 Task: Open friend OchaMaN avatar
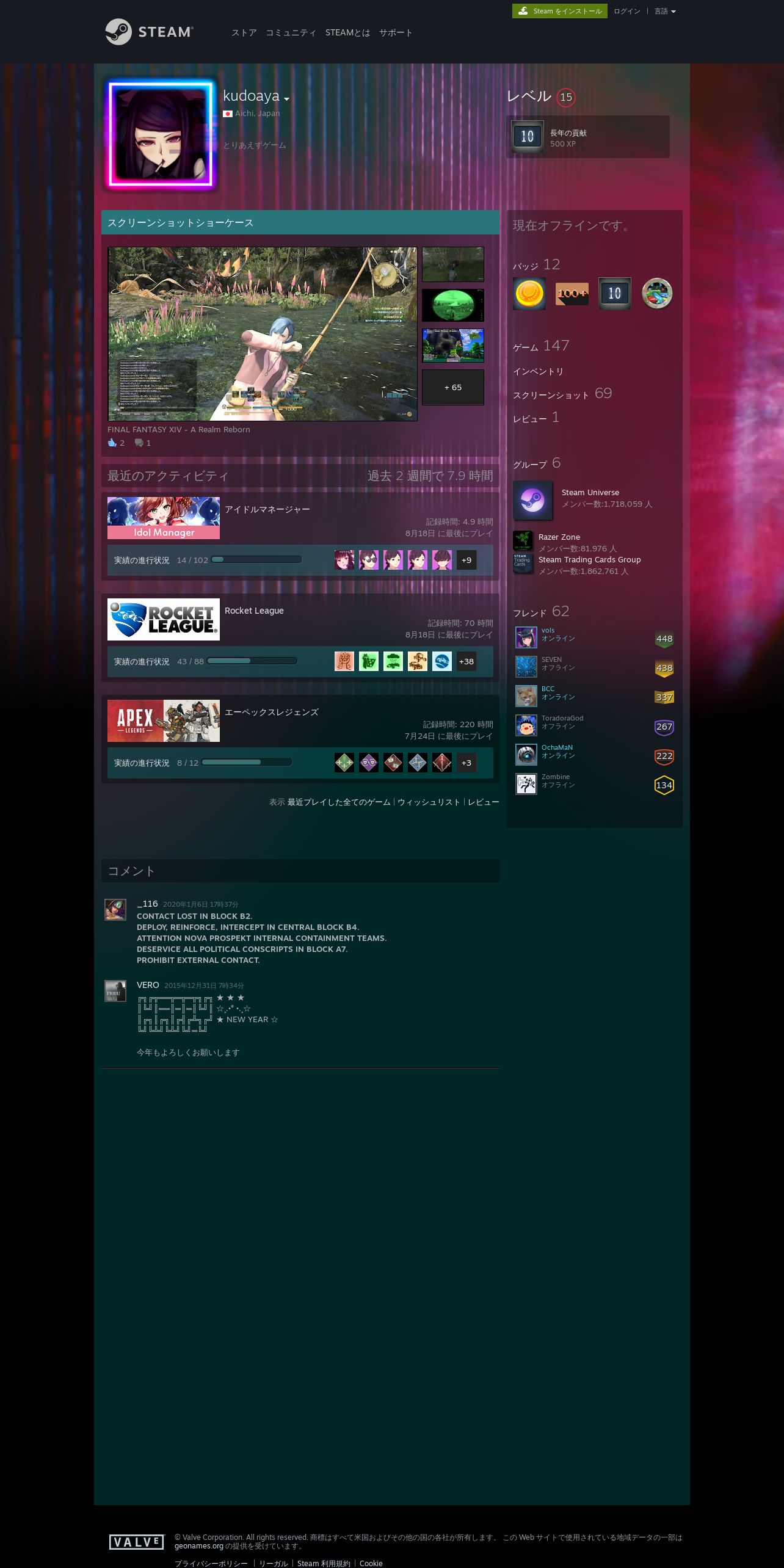click(x=526, y=755)
